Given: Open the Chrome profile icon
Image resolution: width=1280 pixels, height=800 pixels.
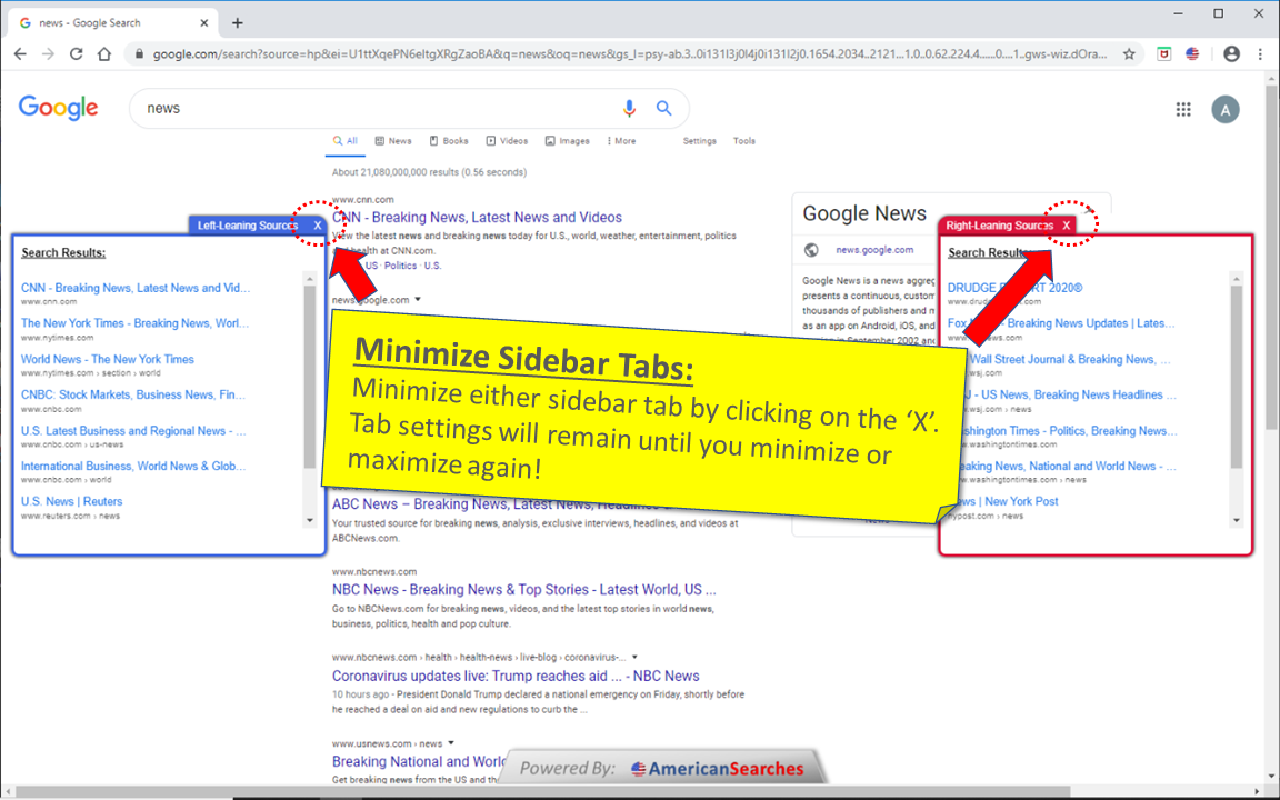Looking at the screenshot, I should pos(1231,54).
